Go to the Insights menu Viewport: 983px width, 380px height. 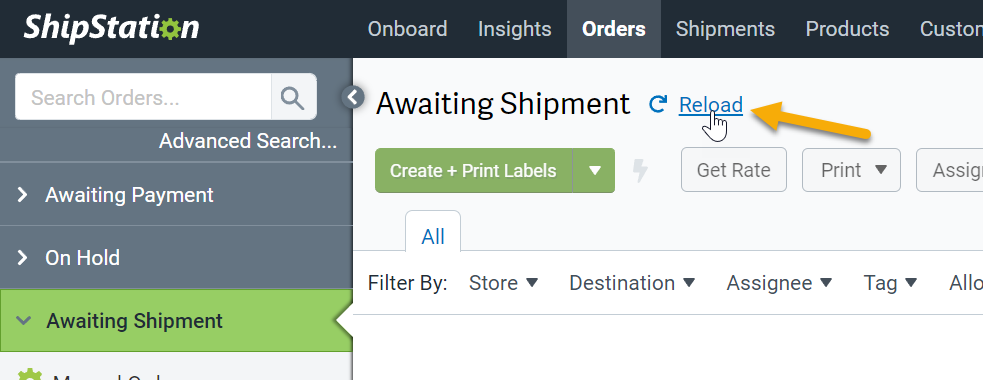tap(515, 29)
